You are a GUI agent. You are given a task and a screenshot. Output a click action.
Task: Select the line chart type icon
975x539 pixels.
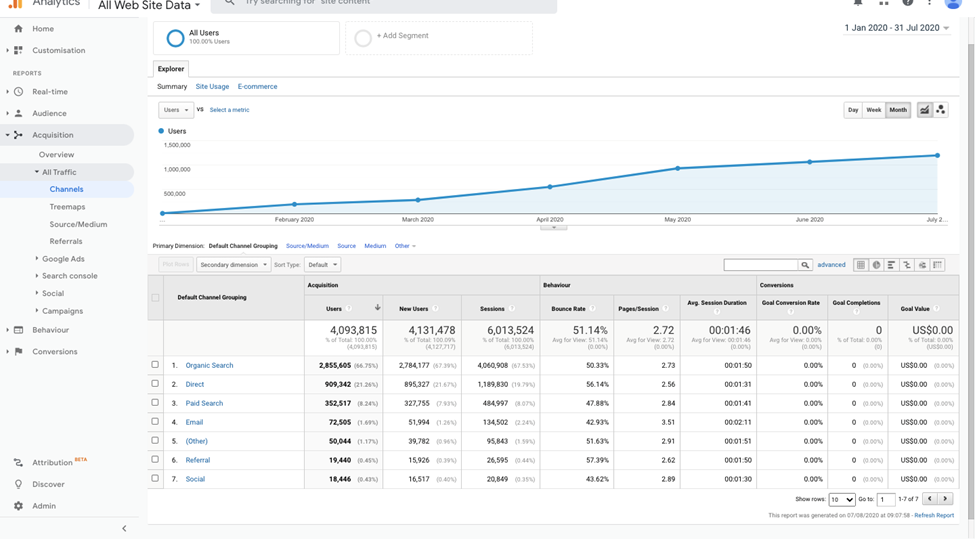coord(925,110)
